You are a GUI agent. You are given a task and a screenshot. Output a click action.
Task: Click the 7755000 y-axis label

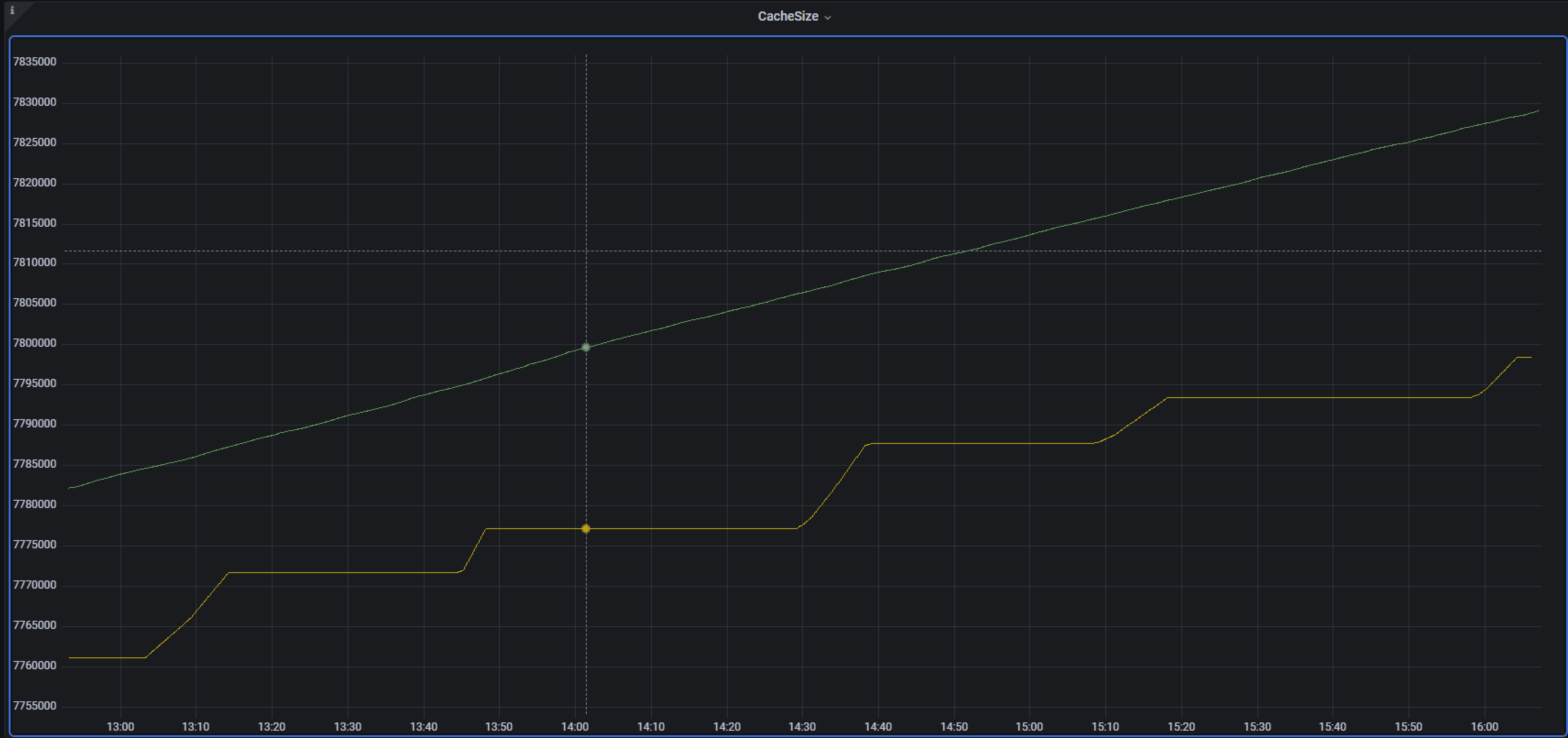click(x=35, y=706)
